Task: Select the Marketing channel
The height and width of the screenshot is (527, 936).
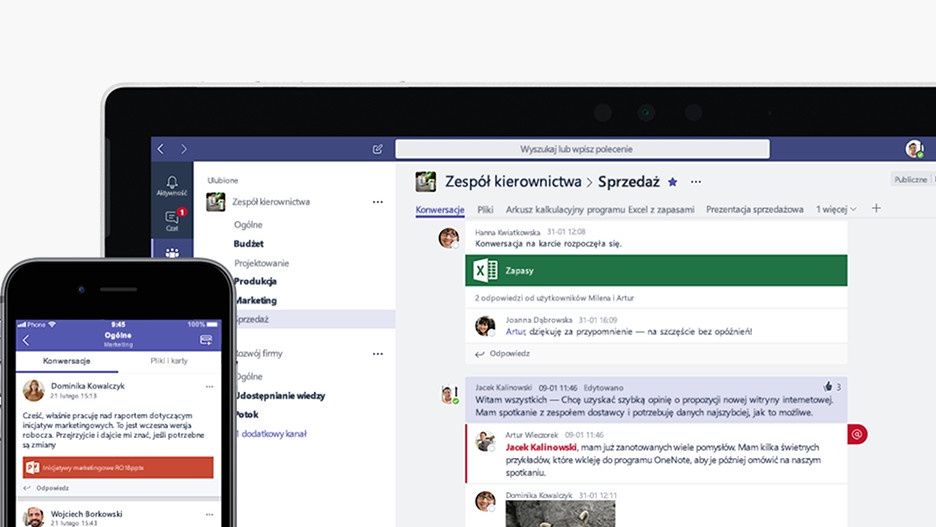Action: (255, 300)
